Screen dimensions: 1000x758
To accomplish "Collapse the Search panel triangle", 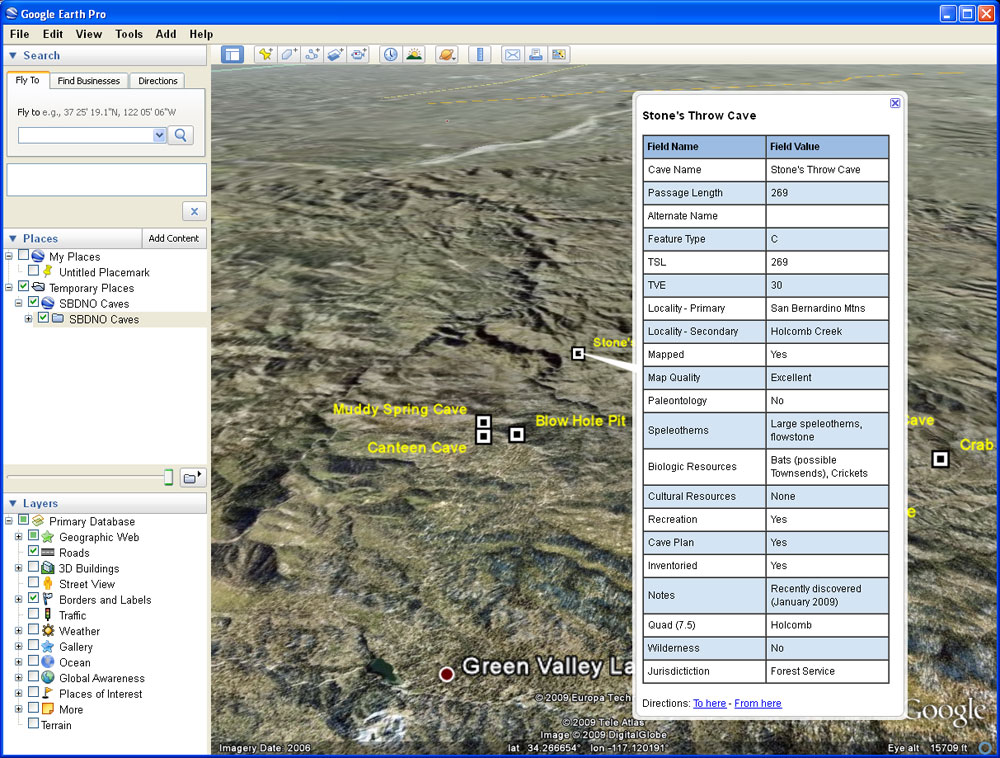I will [x=13, y=56].
